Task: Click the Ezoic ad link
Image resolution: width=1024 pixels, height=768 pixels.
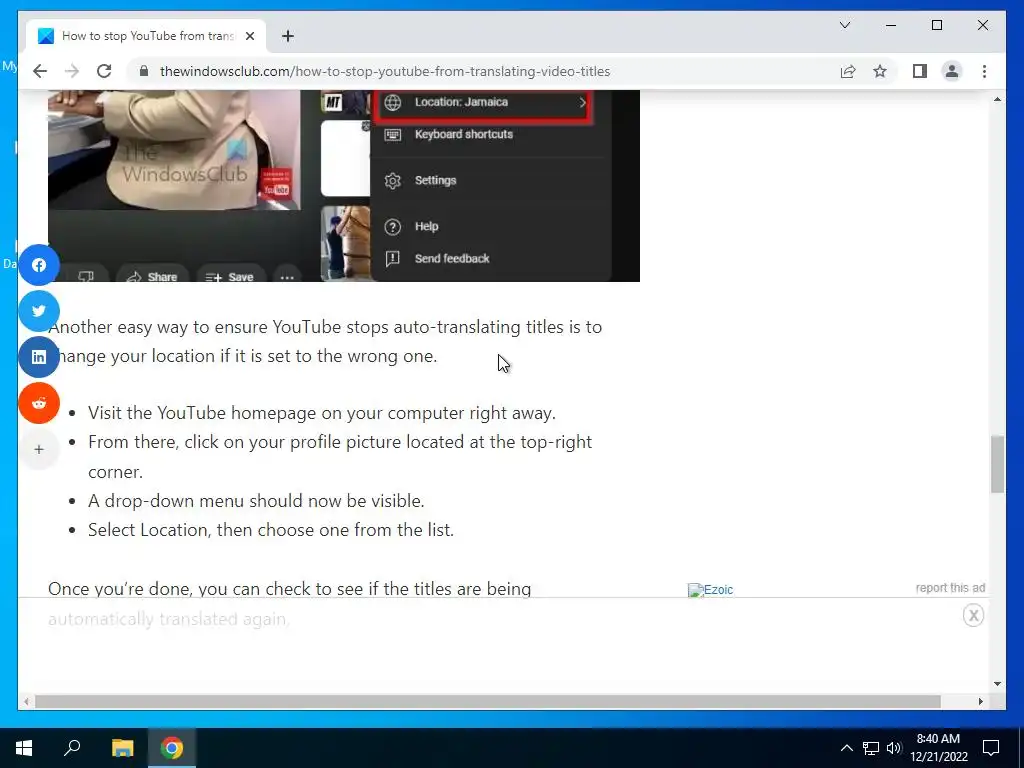Action: coord(711,590)
